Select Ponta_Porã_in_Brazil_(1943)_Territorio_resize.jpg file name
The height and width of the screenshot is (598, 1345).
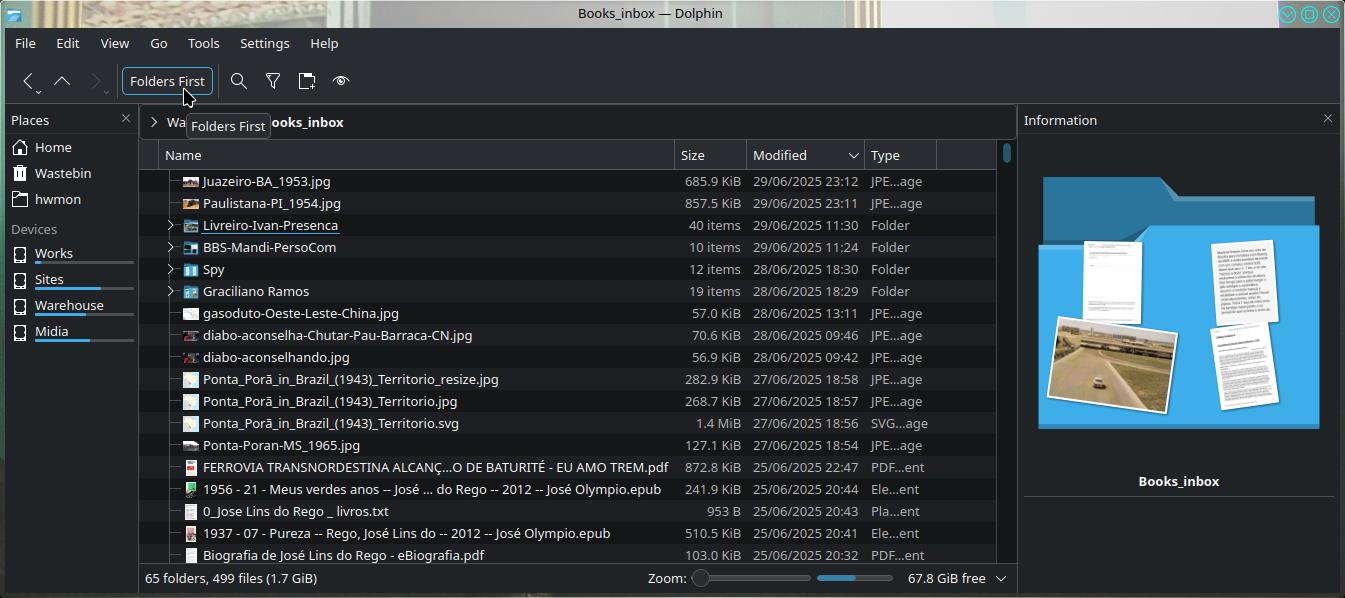[350, 380]
